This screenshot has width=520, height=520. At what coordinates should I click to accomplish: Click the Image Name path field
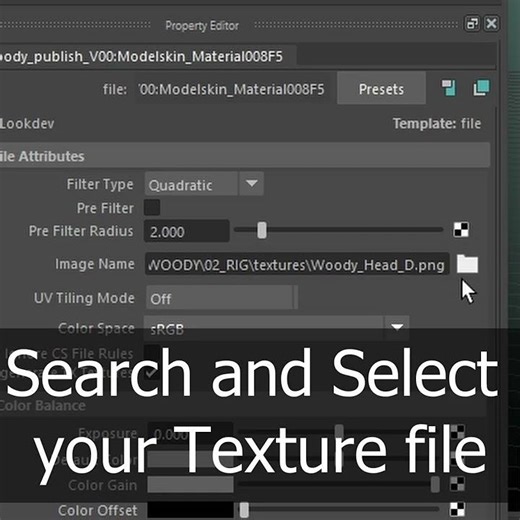click(x=297, y=264)
